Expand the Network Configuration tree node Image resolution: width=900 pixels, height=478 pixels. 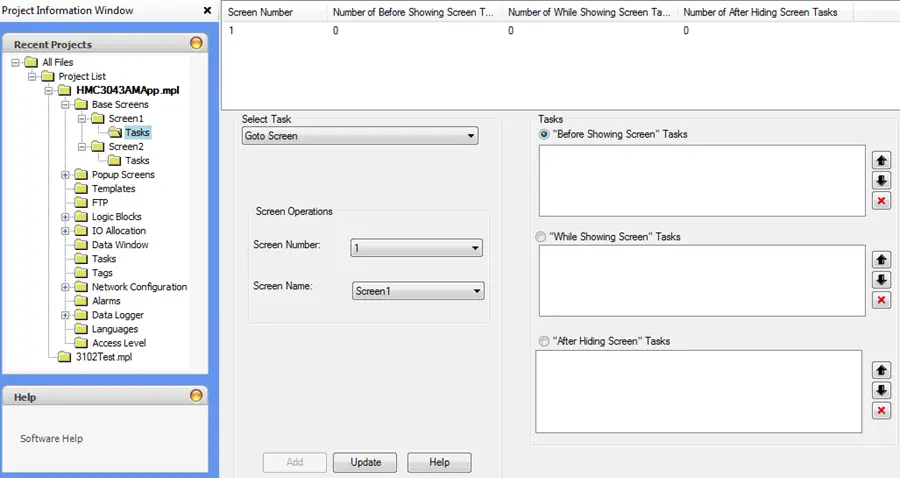pos(65,287)
